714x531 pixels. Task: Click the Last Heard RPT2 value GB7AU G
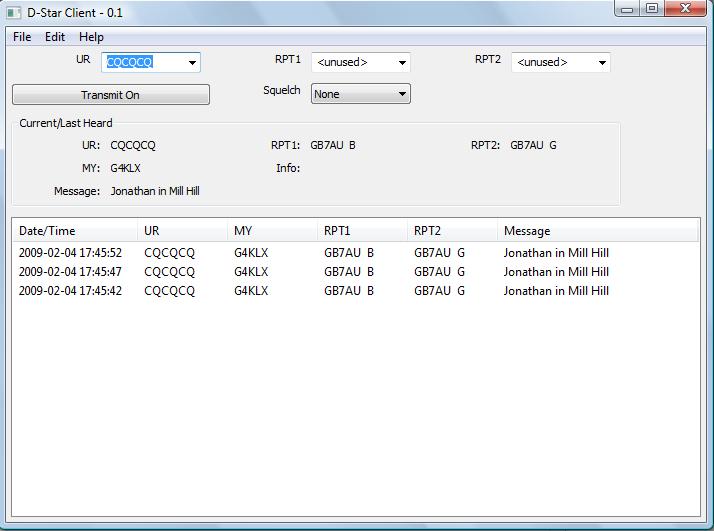pos(533,145)
